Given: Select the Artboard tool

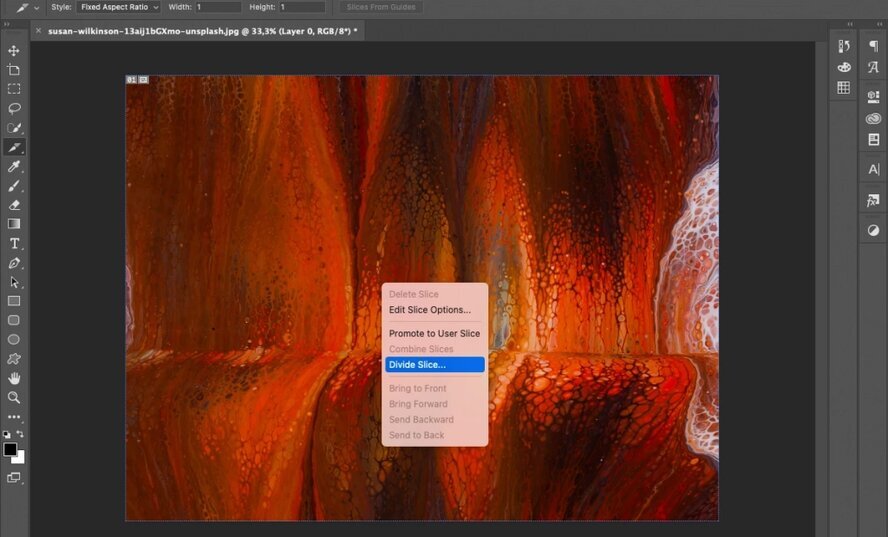Looking at the screenshot, I should pyautogui.click(x=14, y=70).
